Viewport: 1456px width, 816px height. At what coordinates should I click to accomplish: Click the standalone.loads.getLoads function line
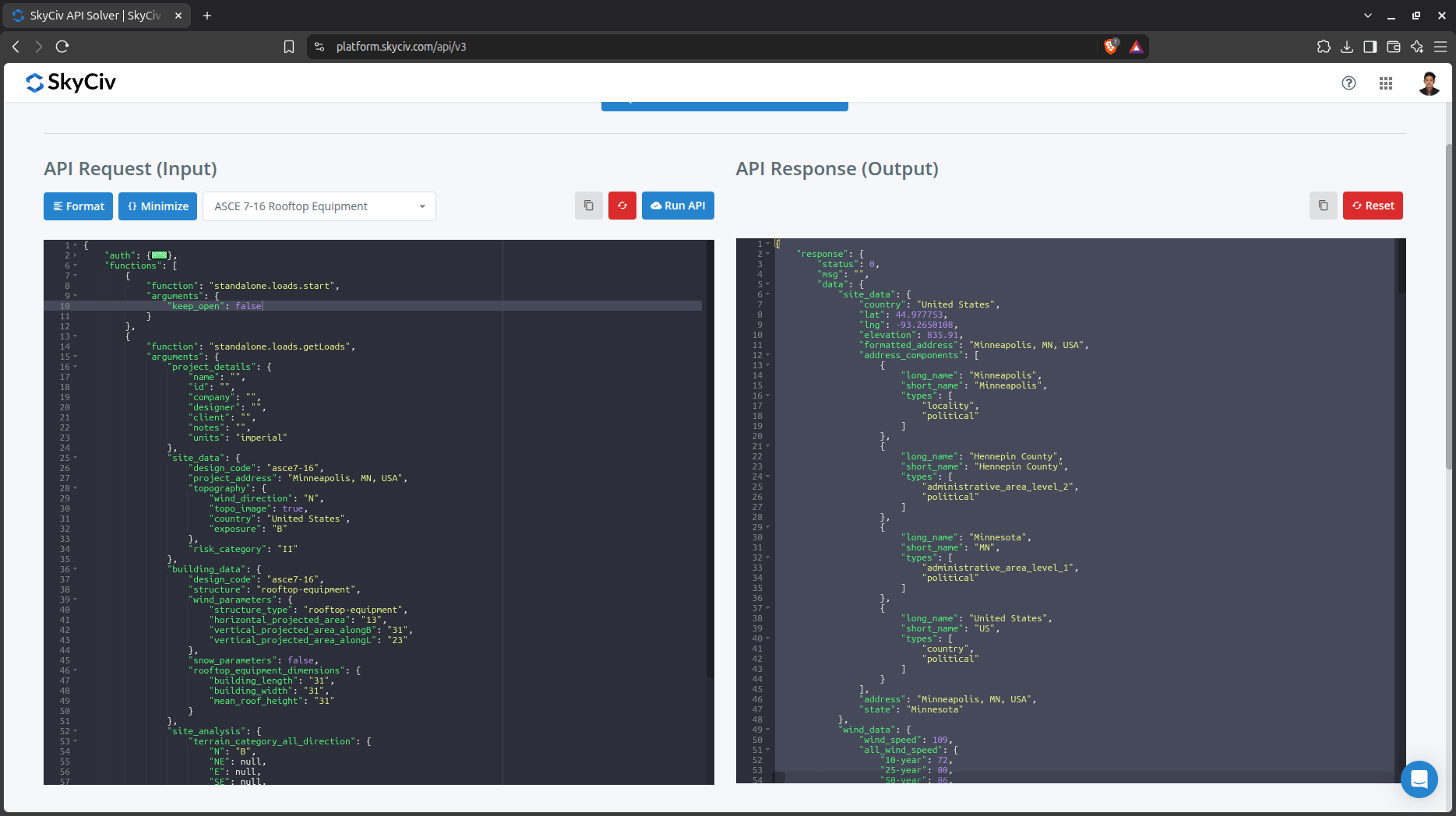251,346
